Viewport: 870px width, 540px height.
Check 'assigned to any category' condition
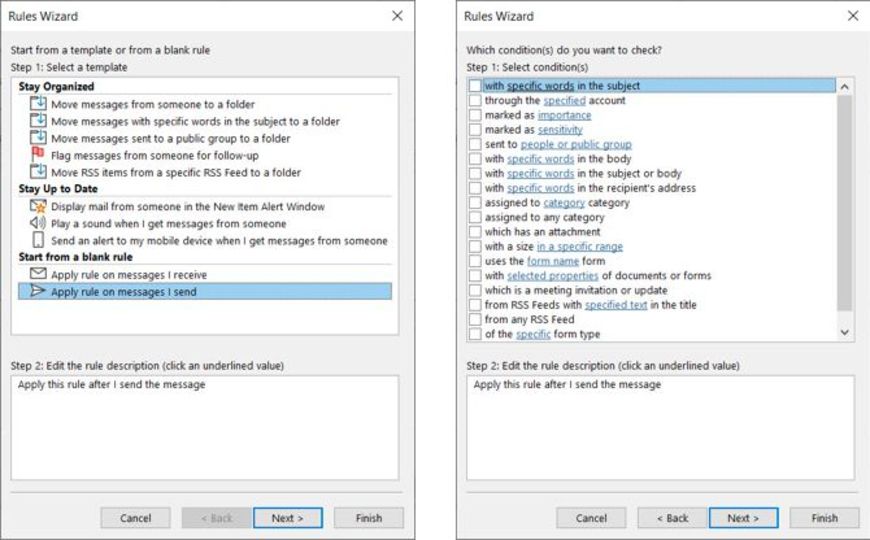pyautogui.click(x=475, y=217)
